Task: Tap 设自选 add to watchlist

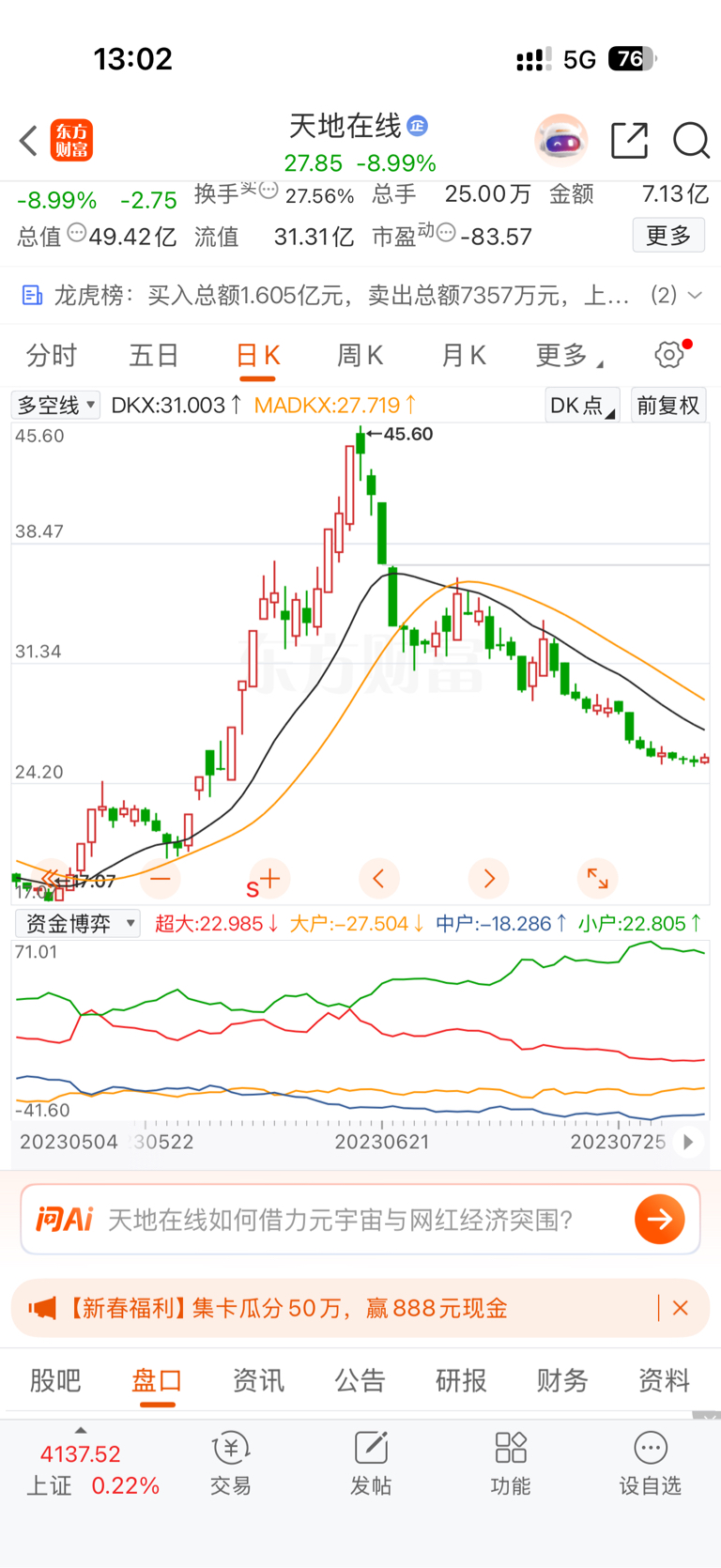Action: coord(650,1464)
